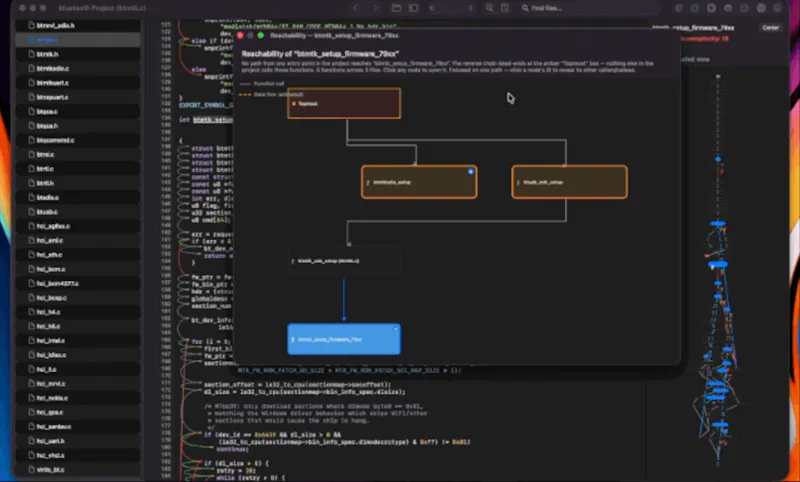Screen dimensions: 800x482
Task: Open btqca.h in the file list
Action: point(78,125)
